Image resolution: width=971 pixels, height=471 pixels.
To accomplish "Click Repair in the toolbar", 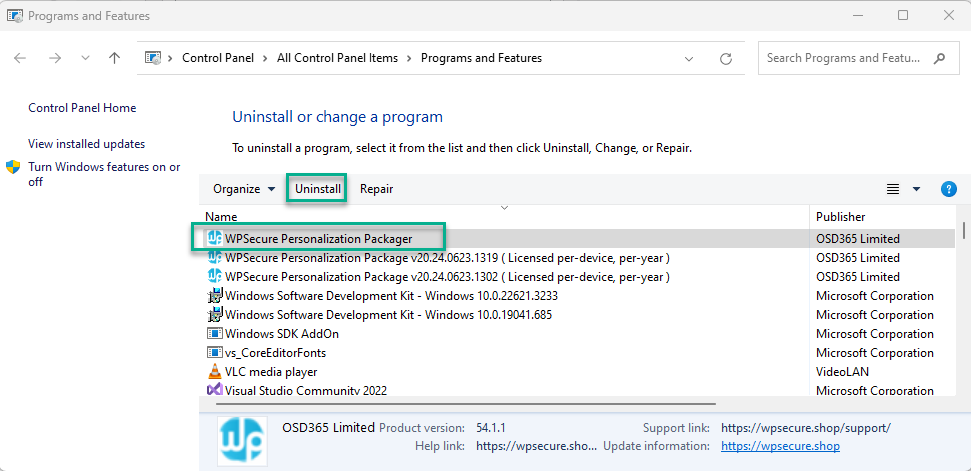I will (377, 189).
